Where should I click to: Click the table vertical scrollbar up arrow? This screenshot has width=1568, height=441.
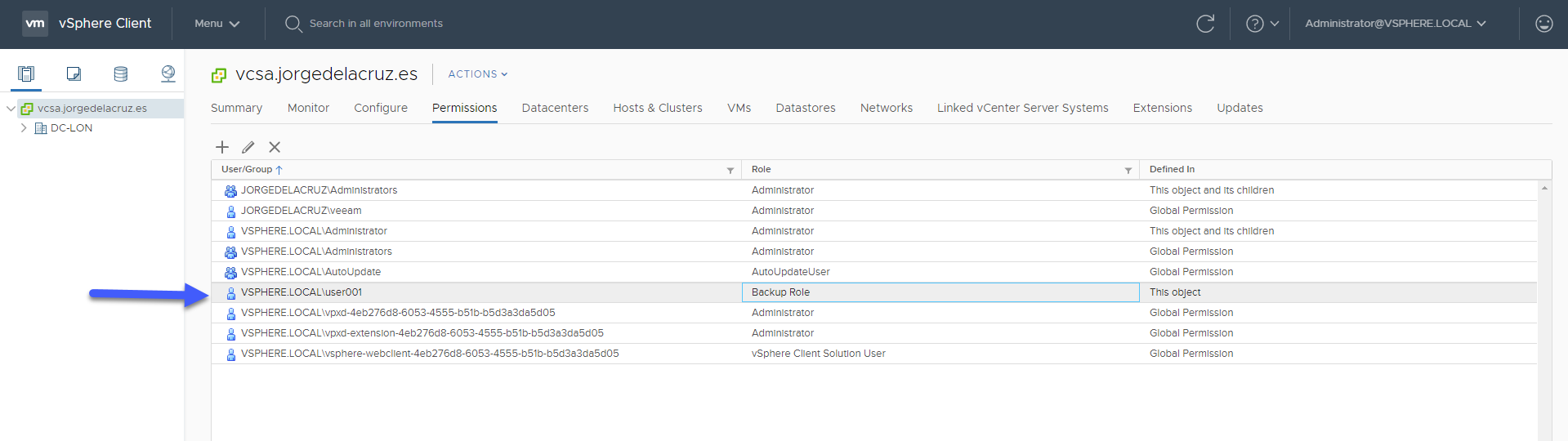pos(1544,189)
